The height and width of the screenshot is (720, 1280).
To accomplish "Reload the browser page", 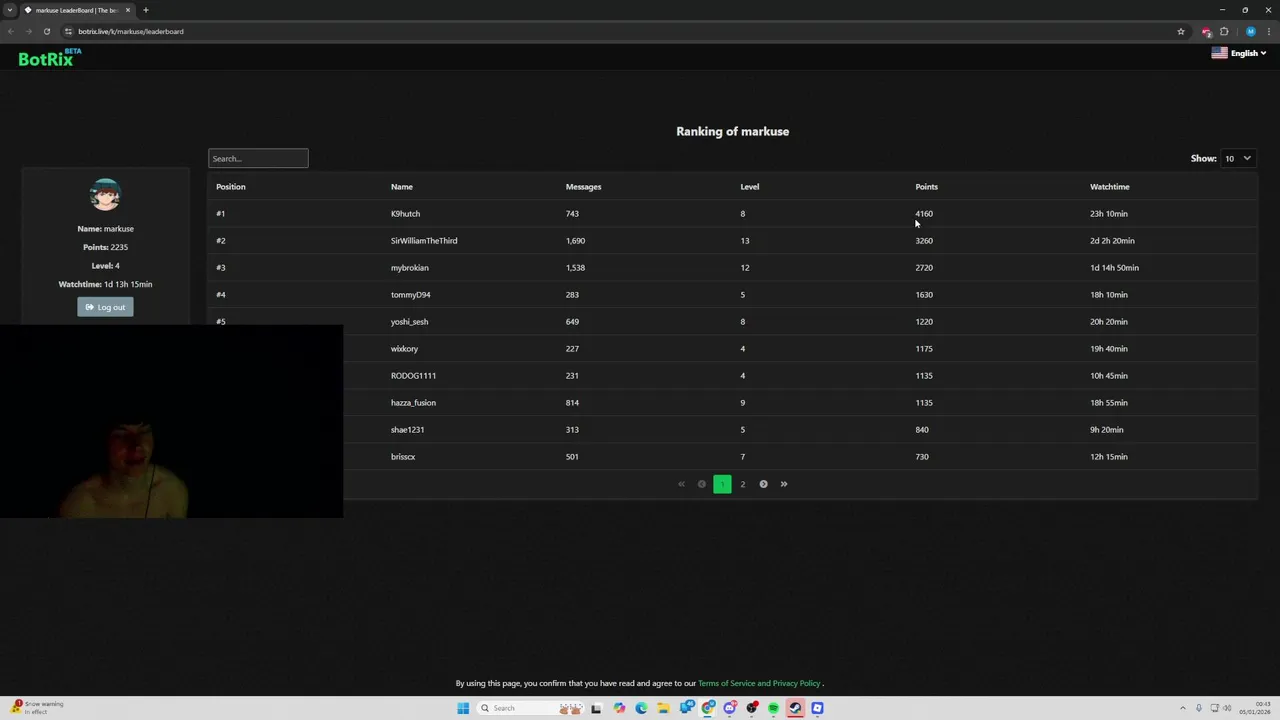I will point(46,31).
